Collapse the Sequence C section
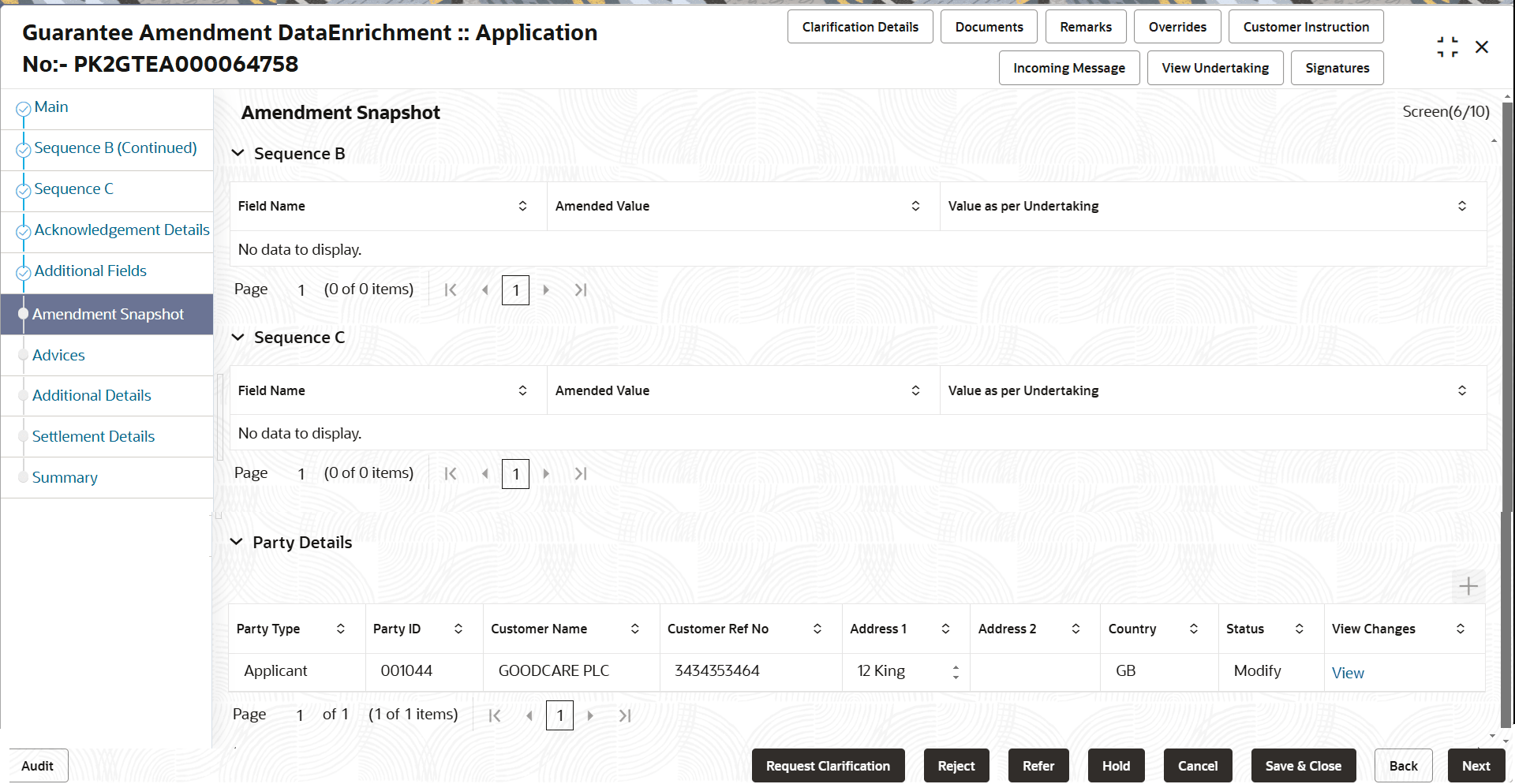The width and height of the screenshot is (1515, 784). pos(238,337)
